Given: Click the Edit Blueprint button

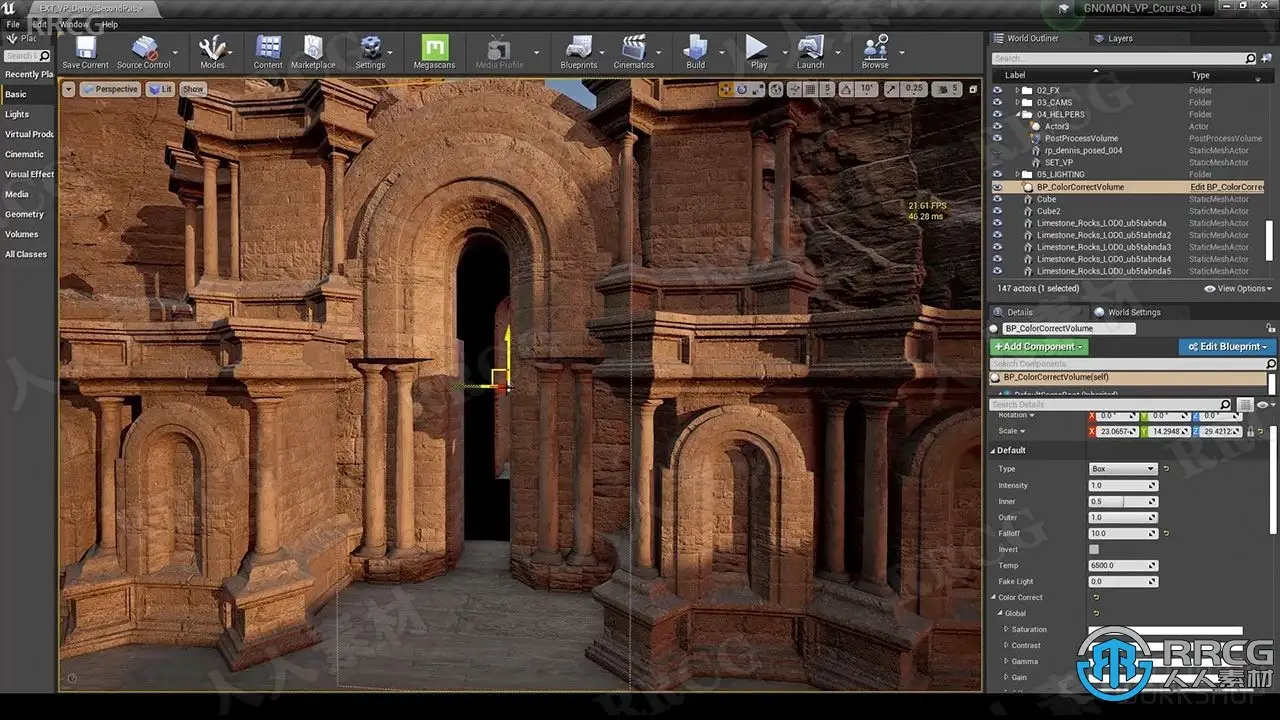Looking at the screenshot, I should [1227, 347].
